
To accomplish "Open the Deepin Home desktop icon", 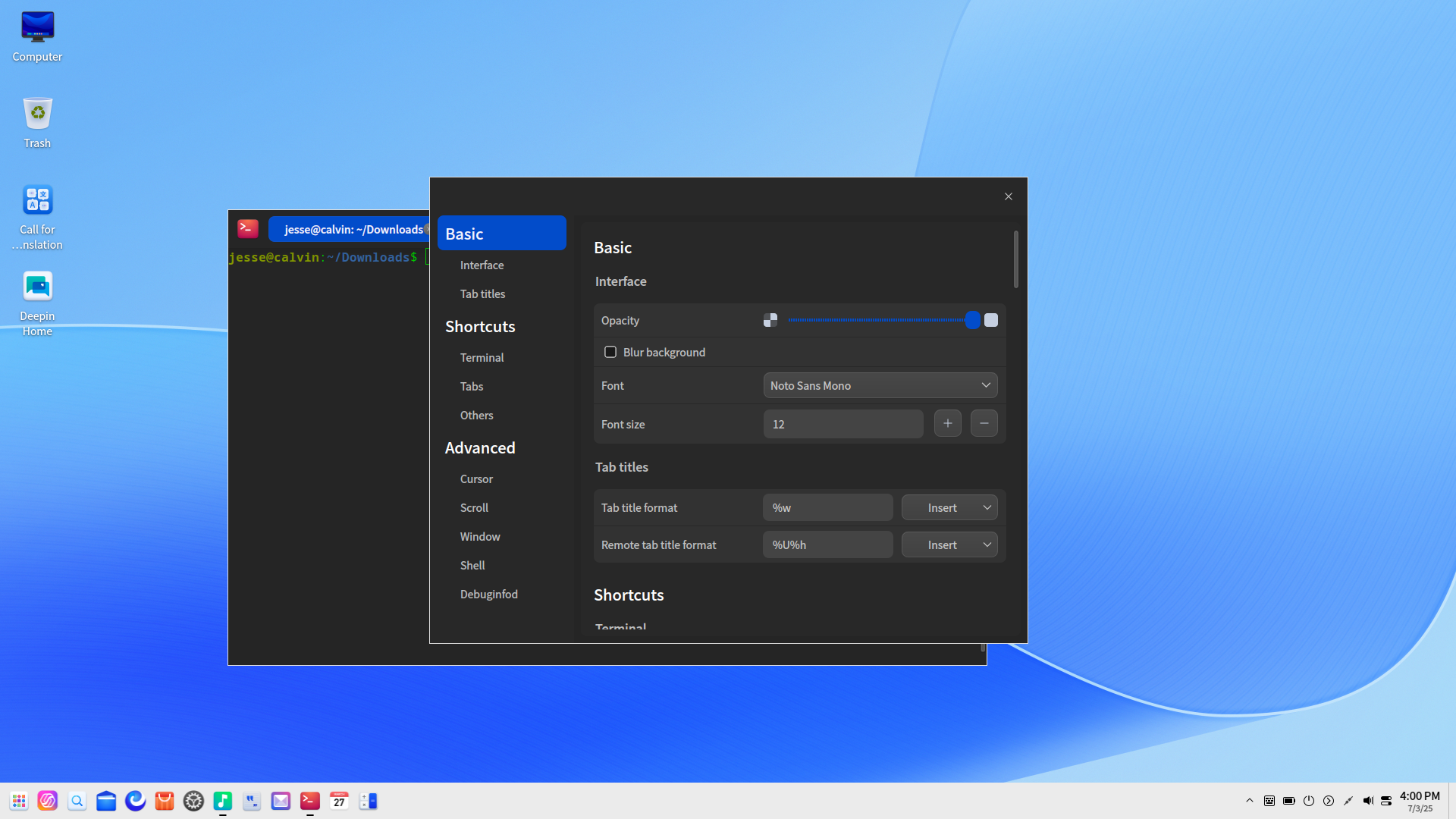I will pos(37,303).
